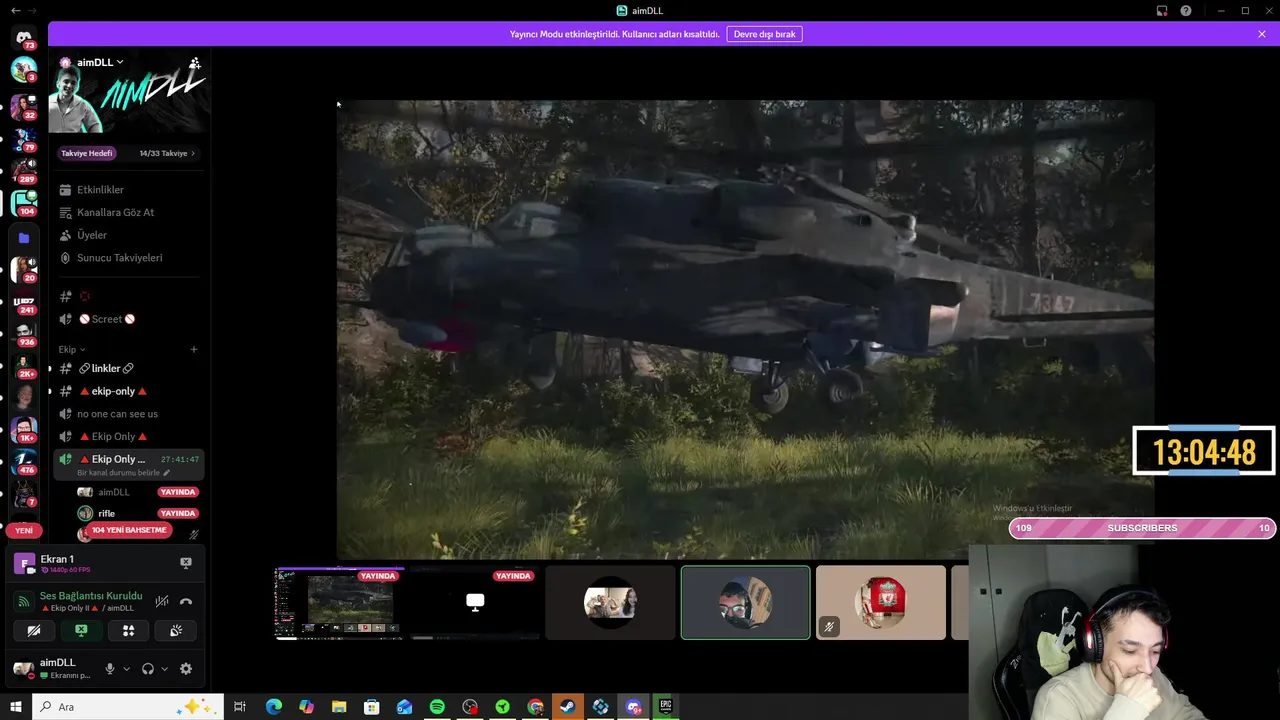Click Devre dışı bırak in streamer banner

pos(764,34)
